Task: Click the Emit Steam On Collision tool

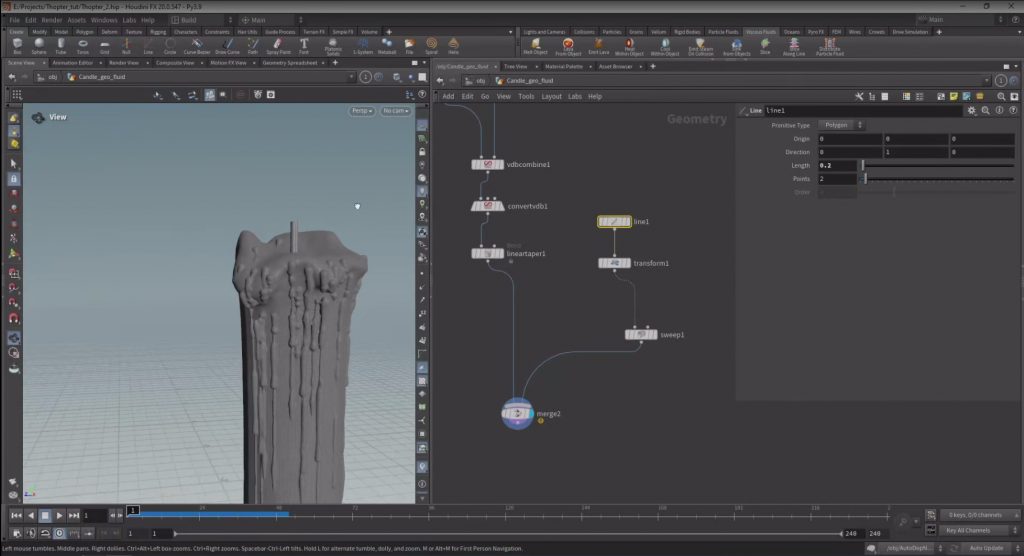Action: [x=700, y=47]
